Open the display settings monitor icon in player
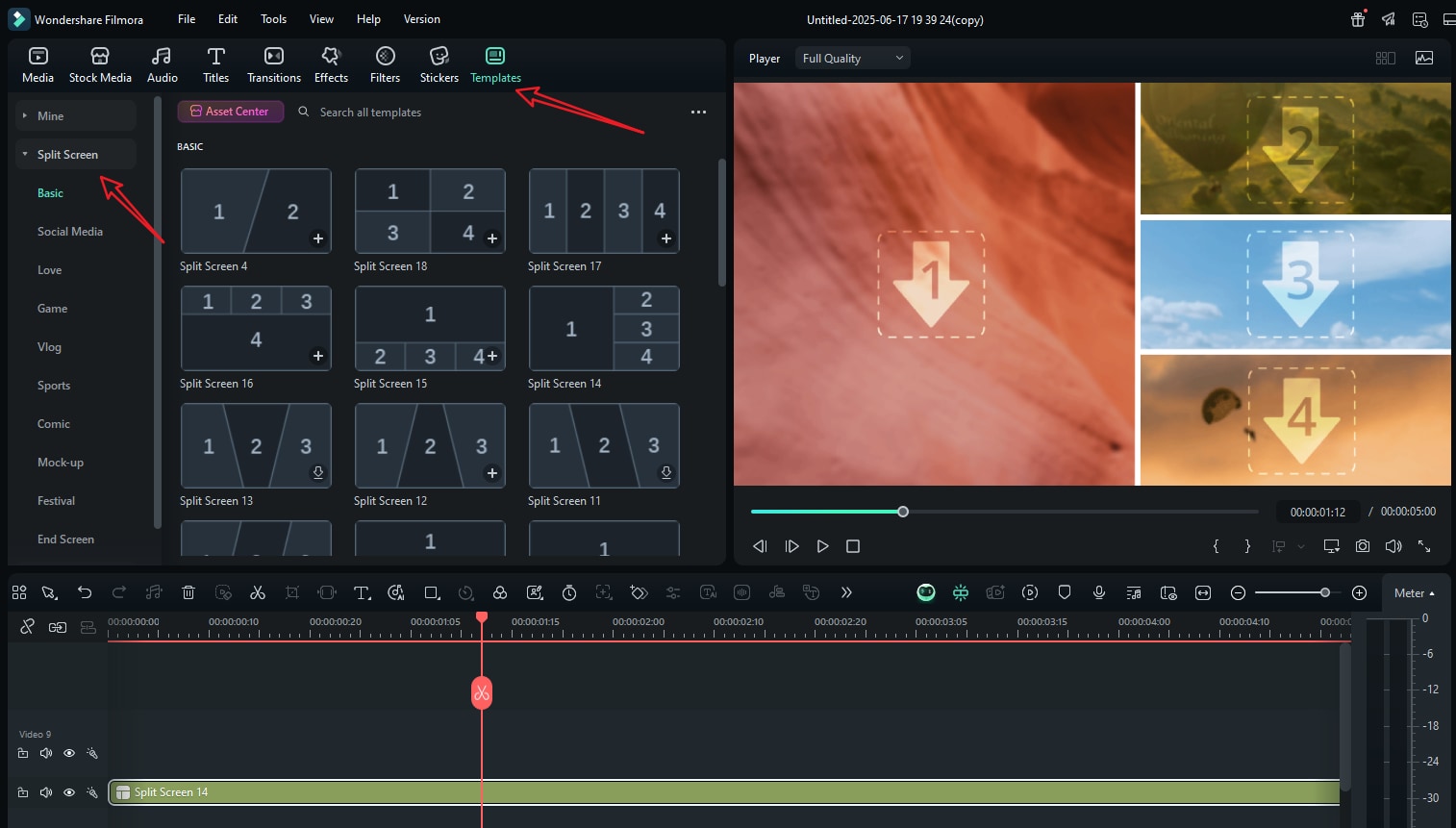This screenshot has width=1456, height=828. (x=1331, y=546)
